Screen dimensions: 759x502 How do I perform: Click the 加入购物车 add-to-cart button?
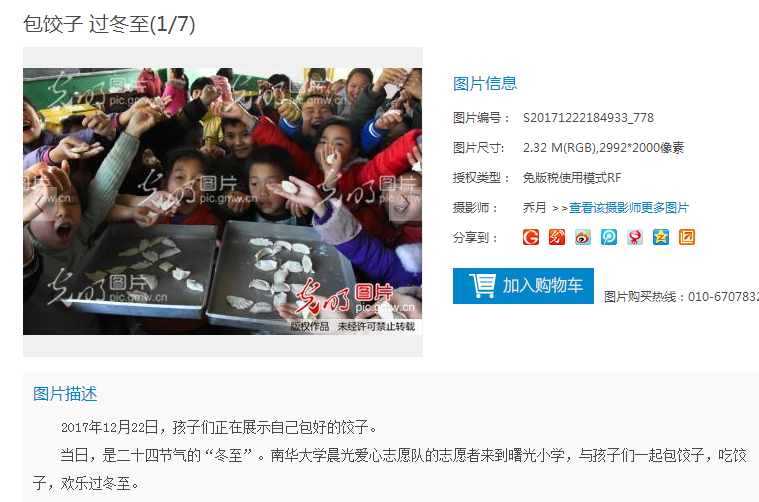point(523,286)
